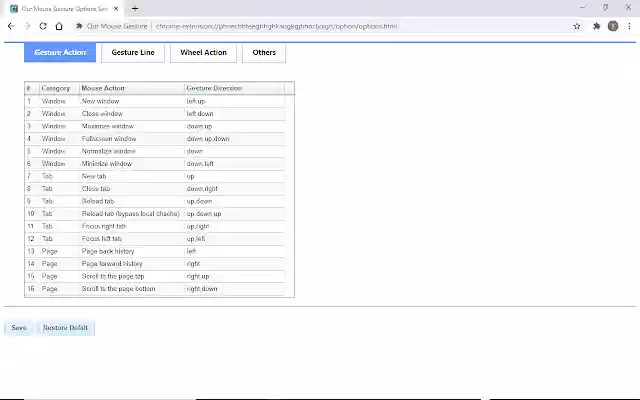Click the Category column header
640x400 pixels.
point(59,89)
